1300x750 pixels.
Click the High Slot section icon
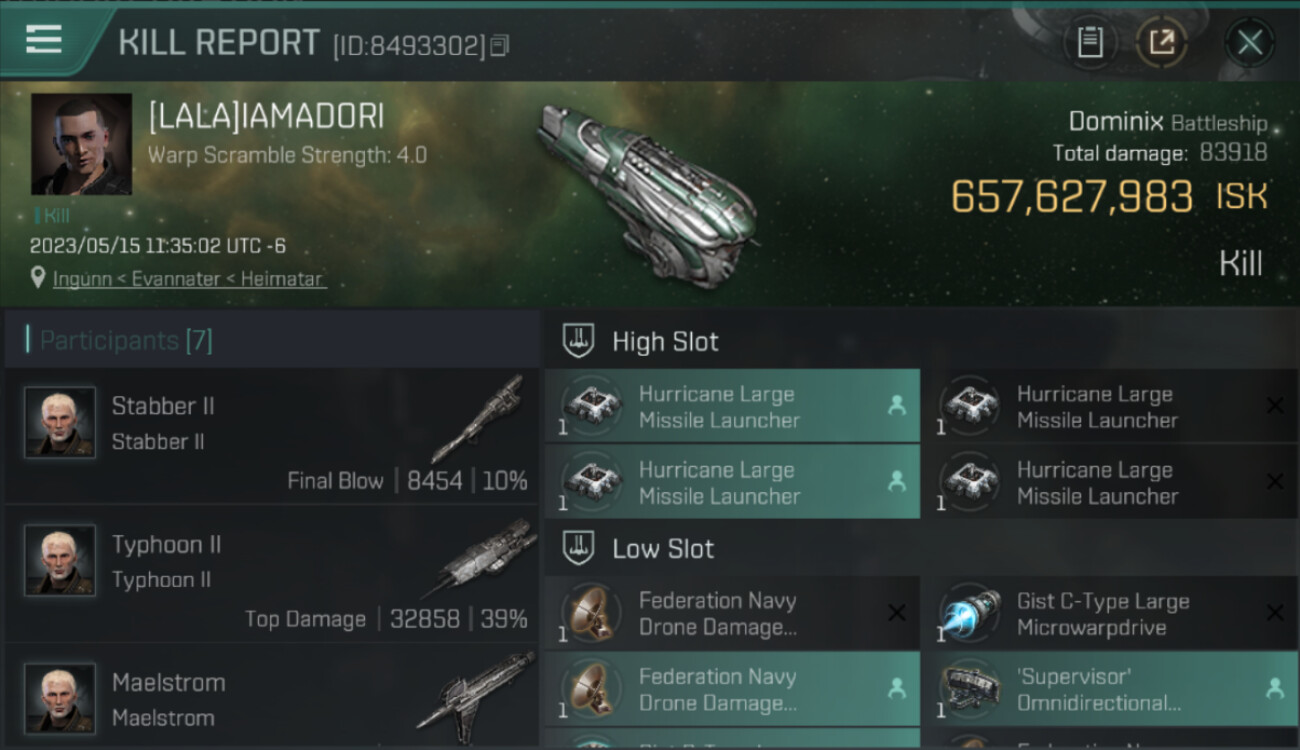coord(578,341)
